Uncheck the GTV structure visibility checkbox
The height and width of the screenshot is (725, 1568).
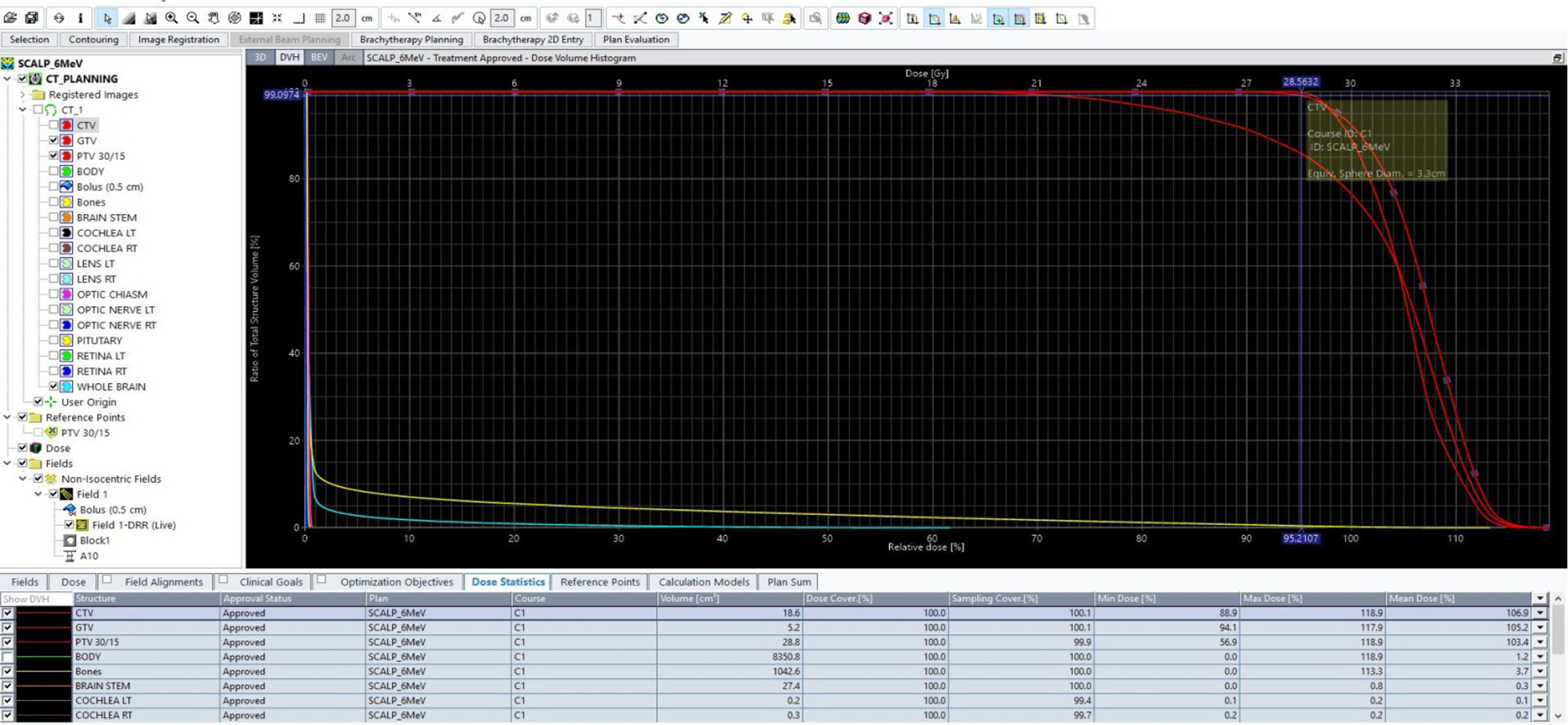tap(55, 140)
